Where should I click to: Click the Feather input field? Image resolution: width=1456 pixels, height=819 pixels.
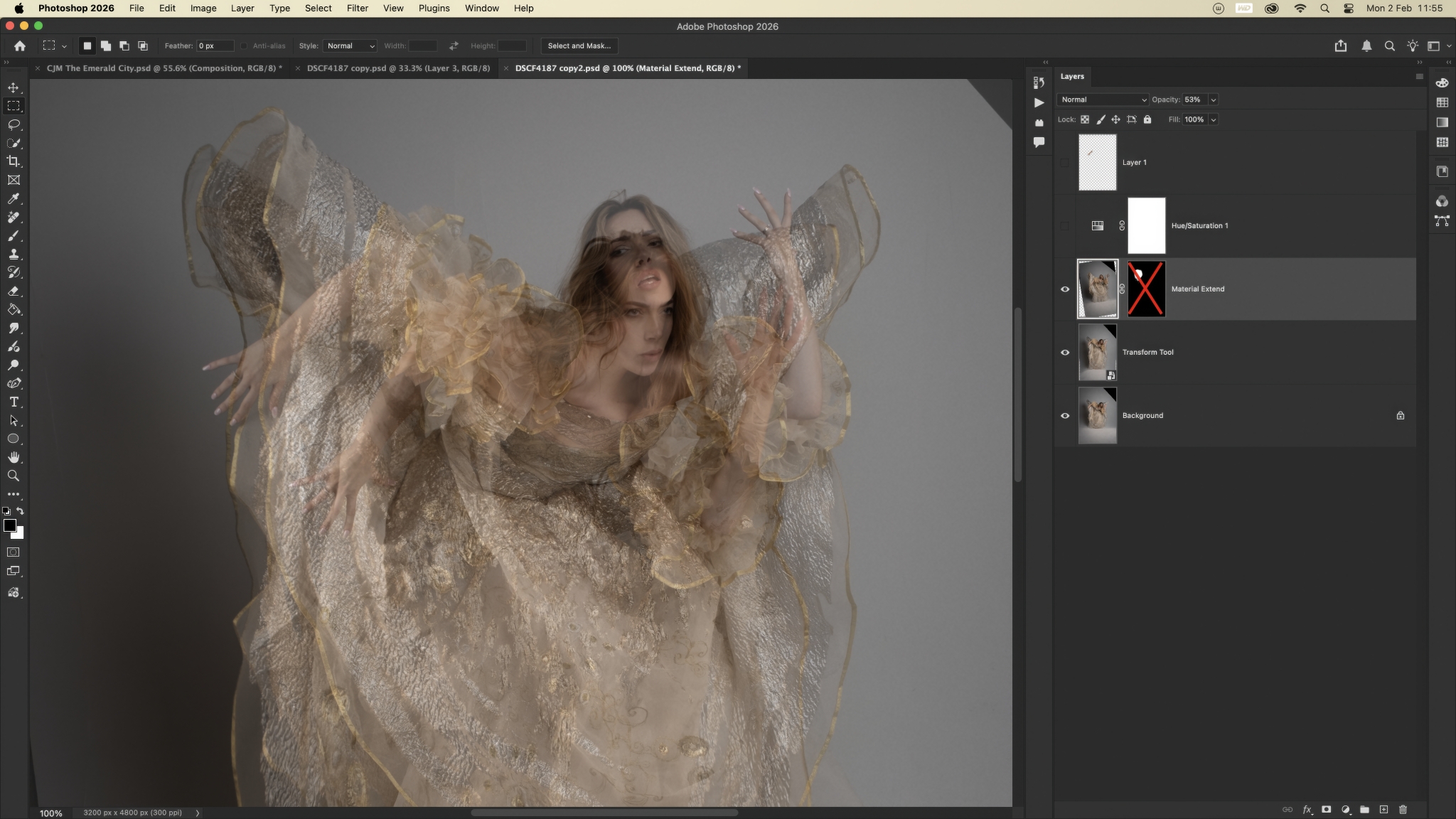click(x=215, y=45)
